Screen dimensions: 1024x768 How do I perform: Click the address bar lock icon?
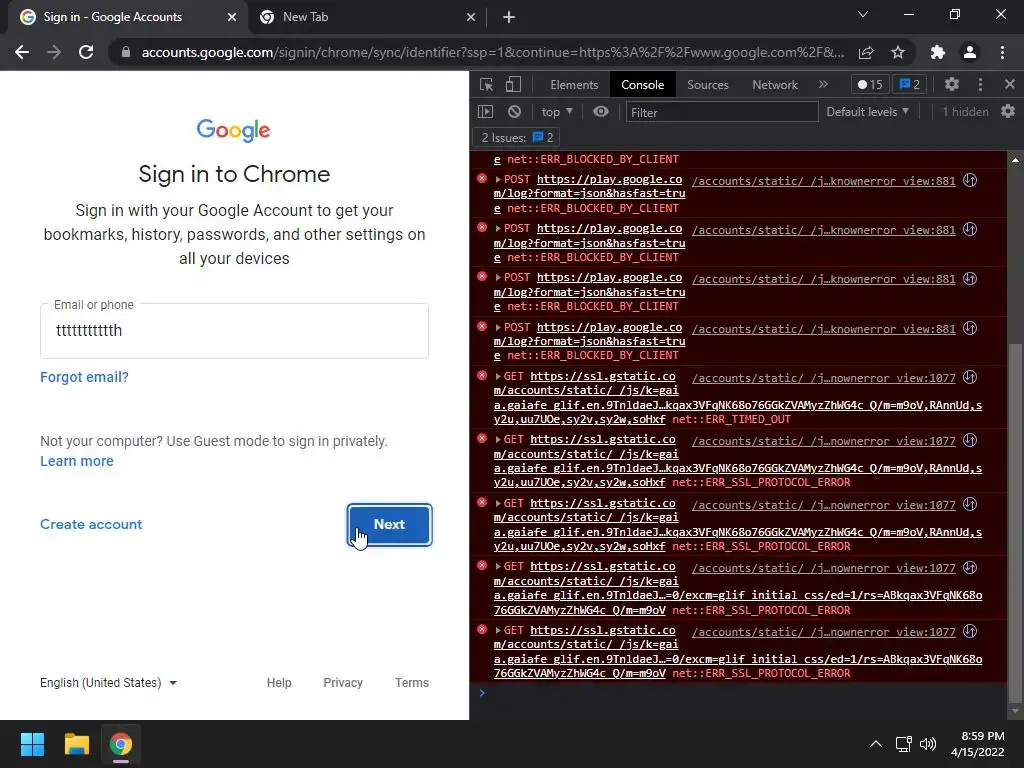tap(125, 52)
